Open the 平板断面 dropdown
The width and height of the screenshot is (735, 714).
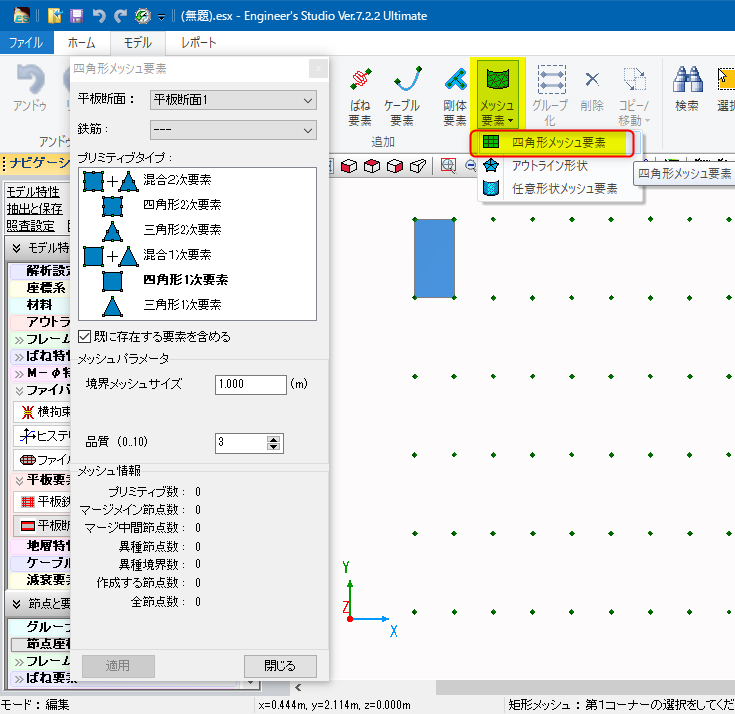click(233, 100)
